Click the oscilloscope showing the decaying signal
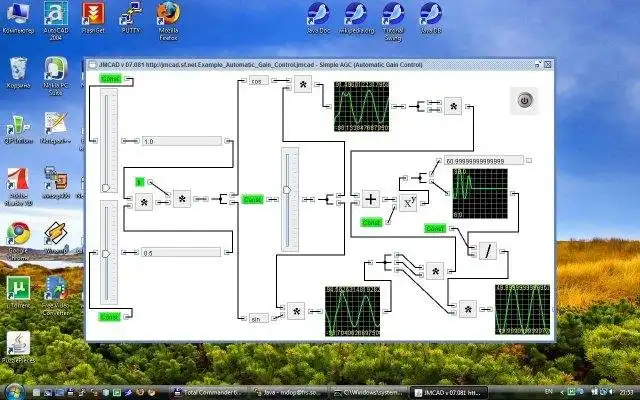The height and width of the screenshot is (400, 640). coord(480,193)
